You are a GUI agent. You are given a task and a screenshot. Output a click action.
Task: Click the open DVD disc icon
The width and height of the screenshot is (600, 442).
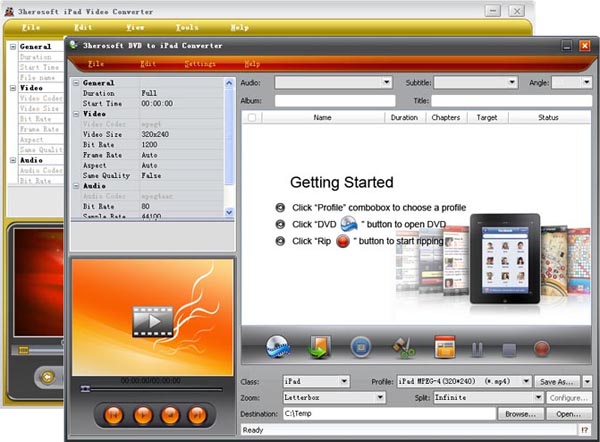pos(277,348)
